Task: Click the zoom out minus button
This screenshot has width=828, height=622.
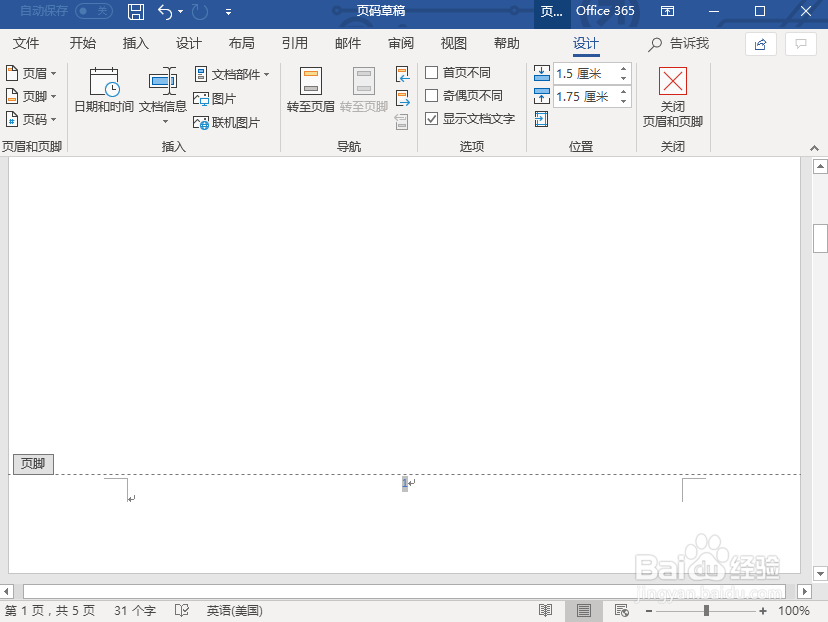Action: pyautogui.click(x=649, y=611)
